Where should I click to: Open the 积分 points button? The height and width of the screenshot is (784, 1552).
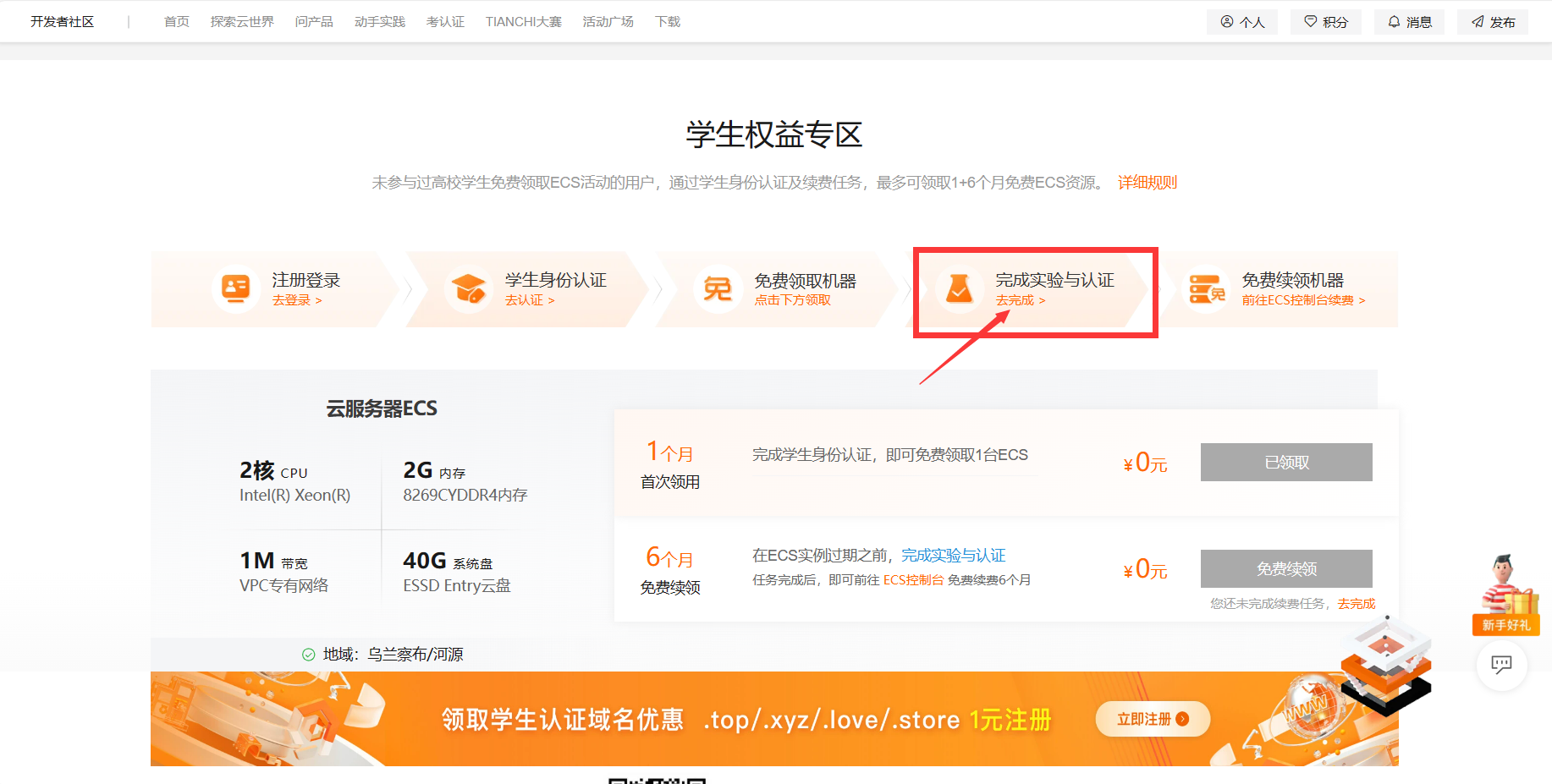(x=1326, y=22)
